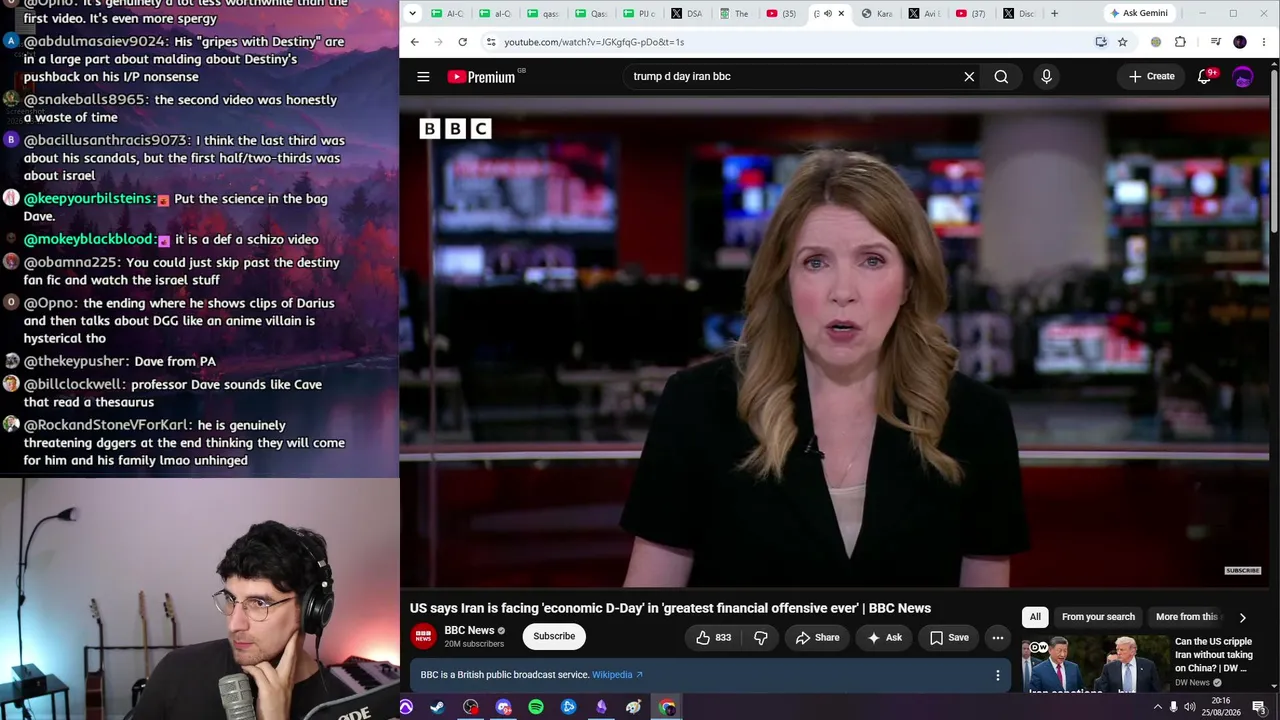Switch to the Disc tab

pyautogui.click(x=1019, y=13)
